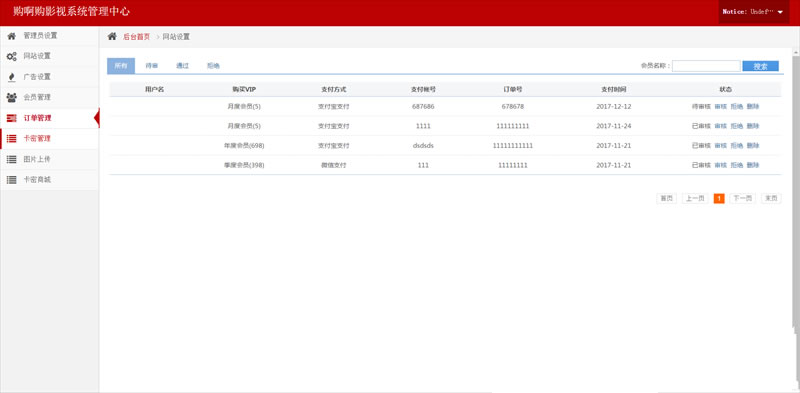The width and height of the screenshot is (800, 393).
Task: Click 删除 link for order 111111111
Action: click(753, 126)
